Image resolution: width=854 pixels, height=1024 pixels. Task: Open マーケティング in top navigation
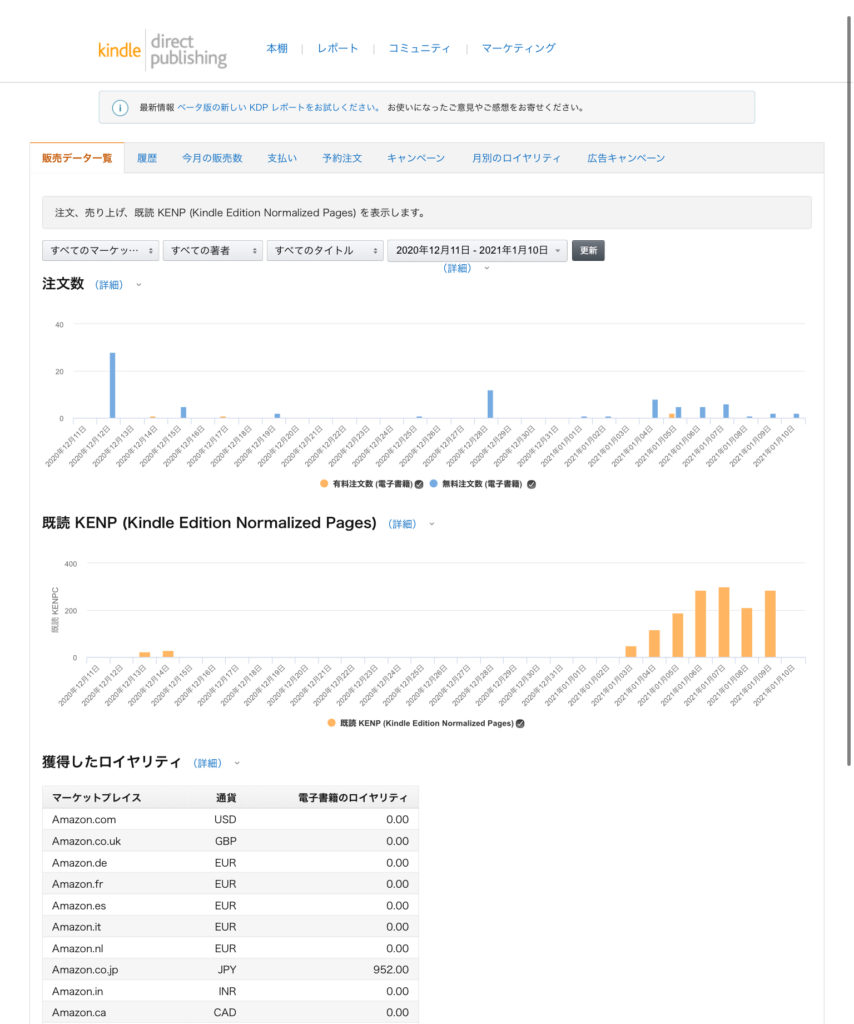(x=518, y=48)
